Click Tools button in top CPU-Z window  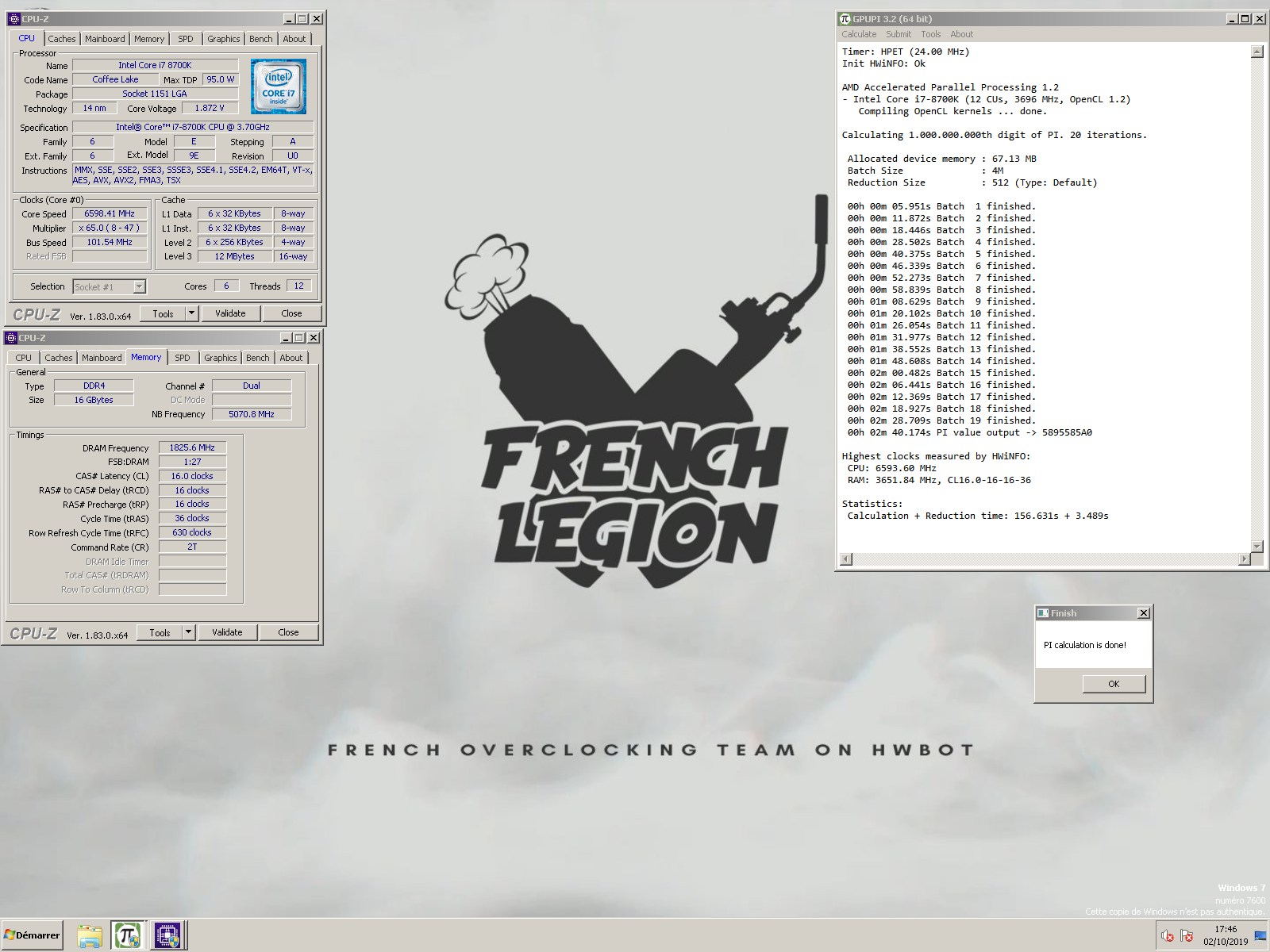tap(163, 313)
